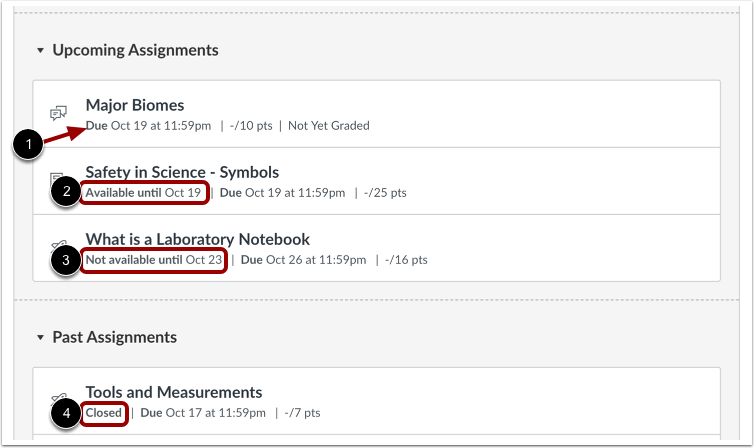Screen dimensions: 754x448
Task: Click the Not available until Oct 23 label
Action: pyautogui.click(x=154, y=260)
